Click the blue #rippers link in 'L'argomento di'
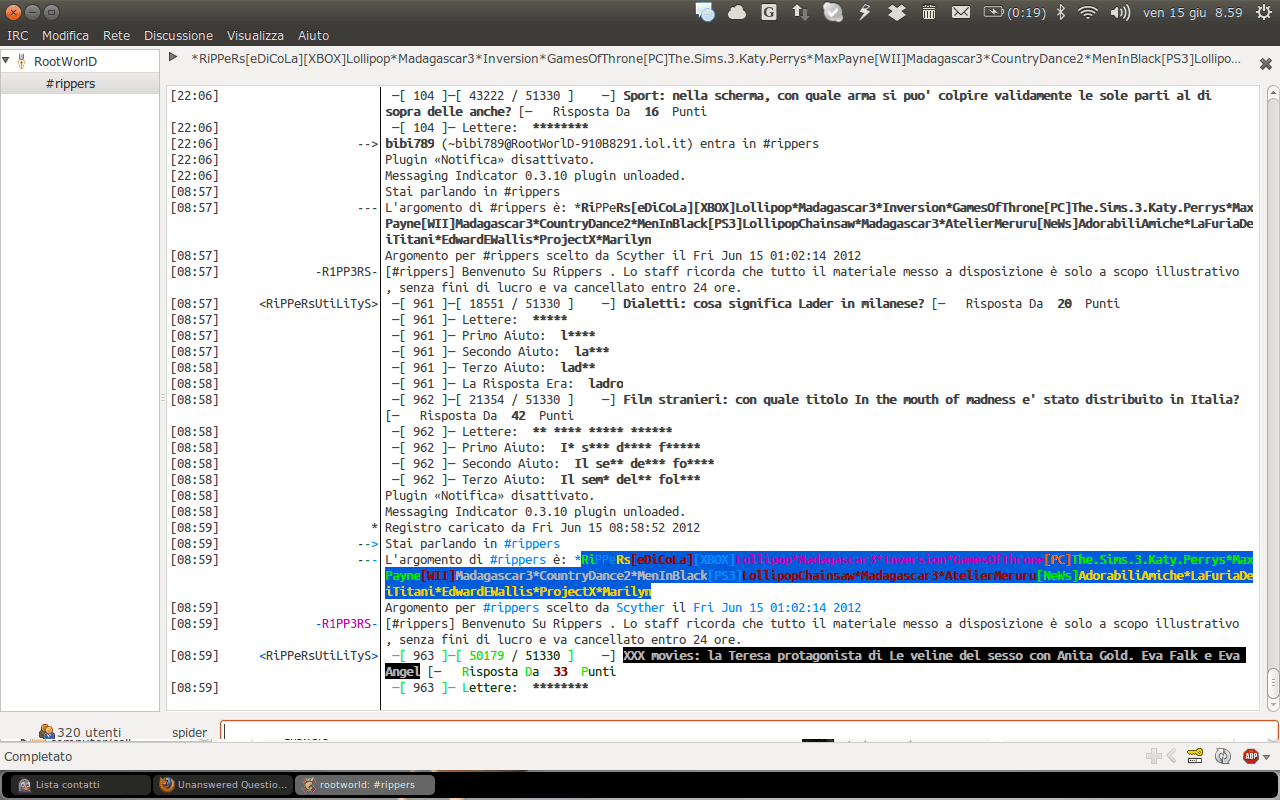 (x=517, y=560)
